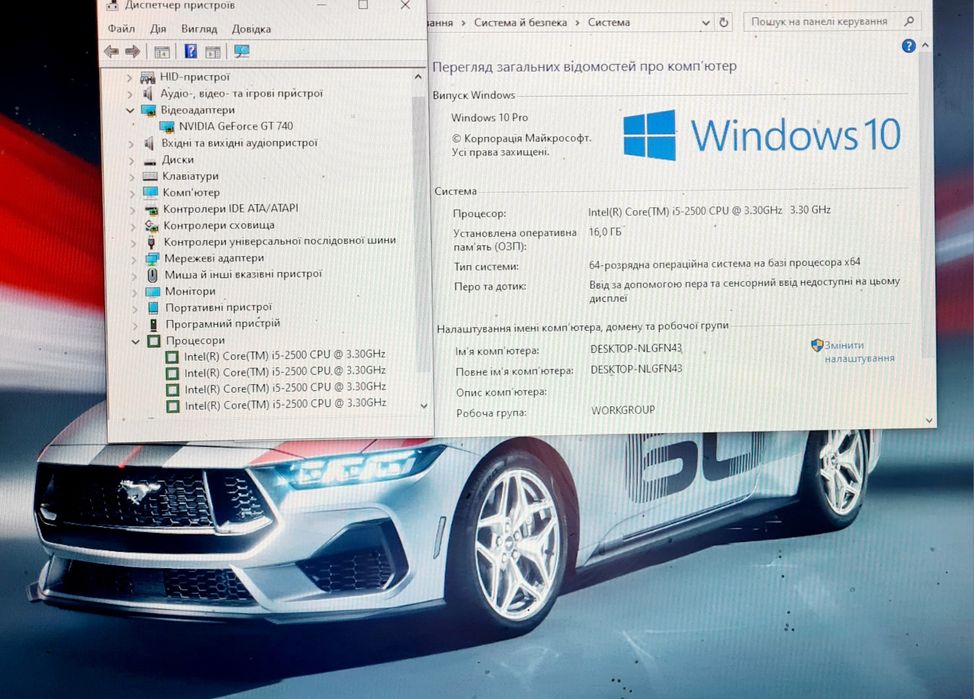974x699 pixels.
Task: Expand Вхідні та вихідні аудіопристрої node
Action: [131, 144]
